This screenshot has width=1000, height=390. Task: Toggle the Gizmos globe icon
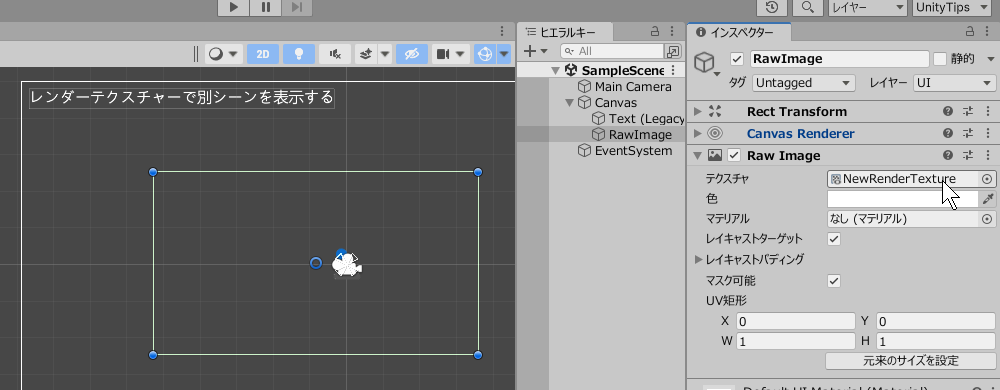[485, 54]
